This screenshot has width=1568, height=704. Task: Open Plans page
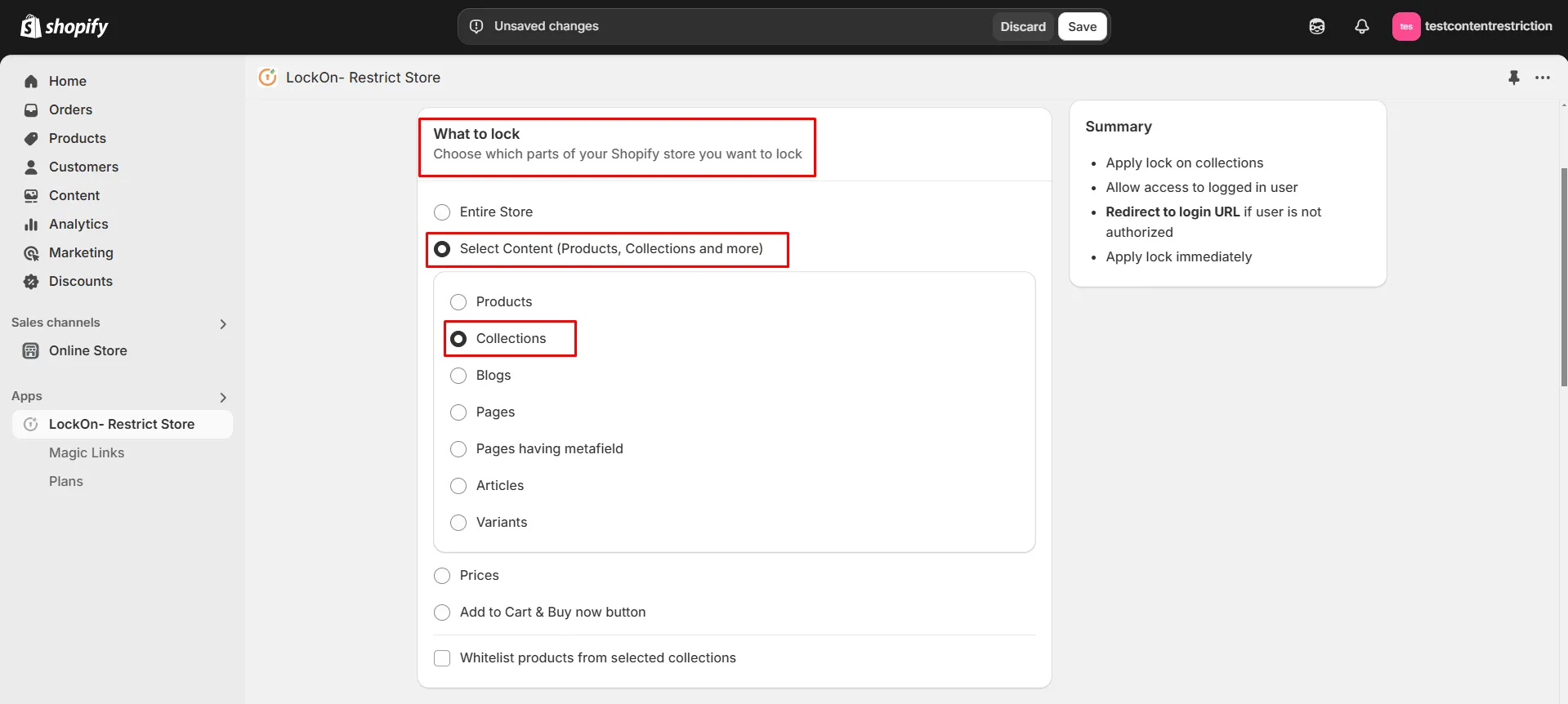(x=66, y=481)
